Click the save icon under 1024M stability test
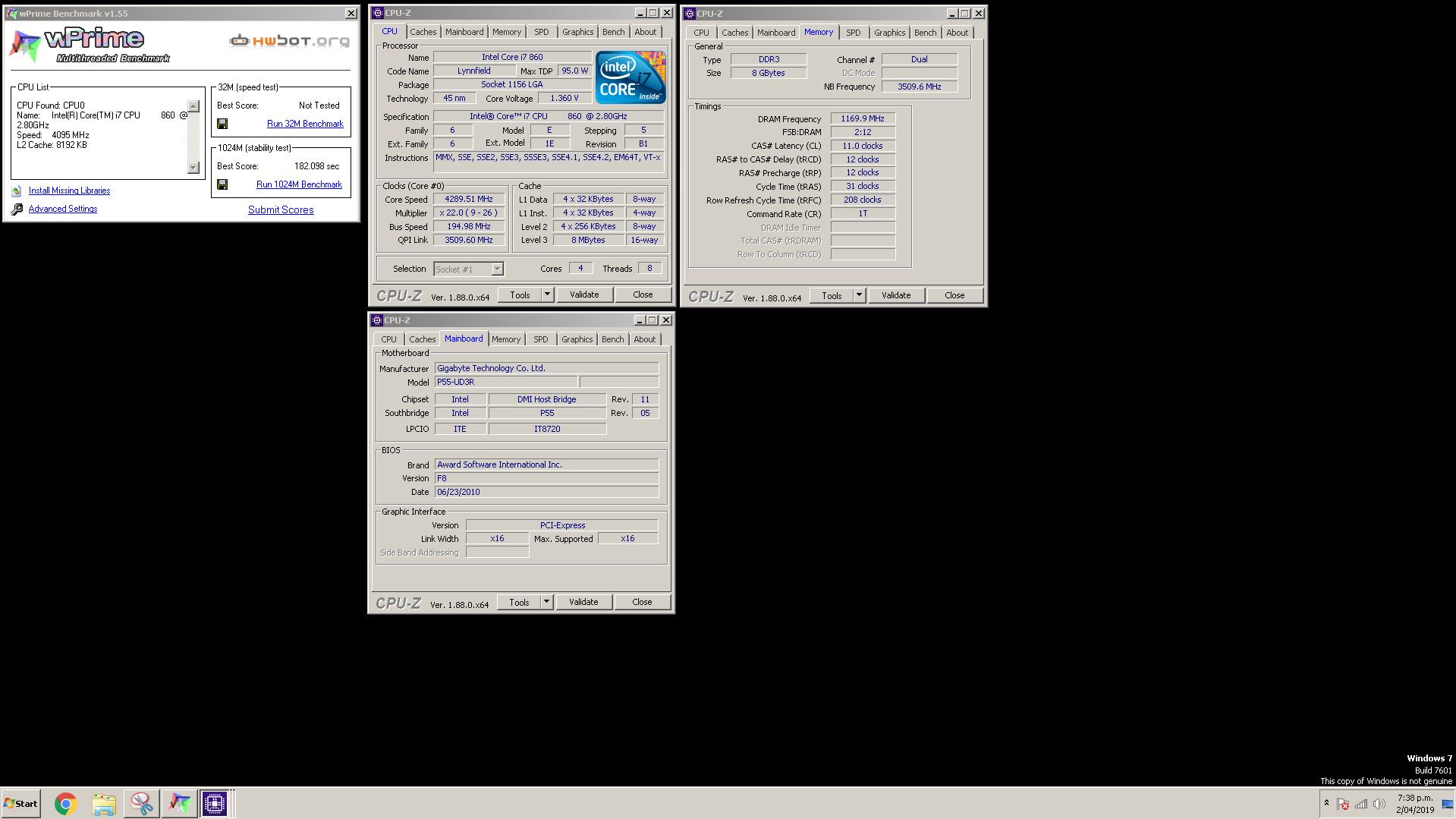 [222, 184]
